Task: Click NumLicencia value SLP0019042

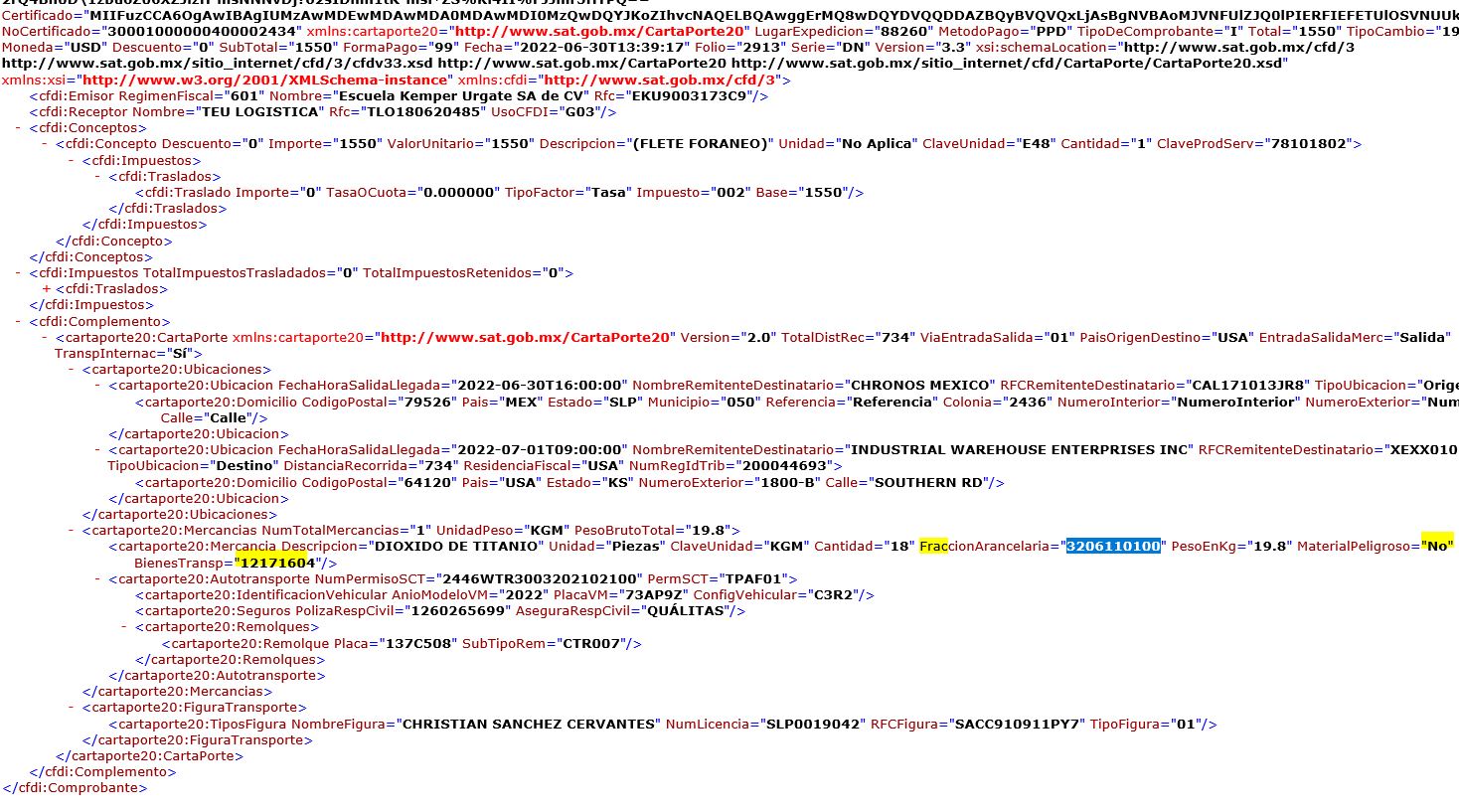Action: click(x=813, y=725)
